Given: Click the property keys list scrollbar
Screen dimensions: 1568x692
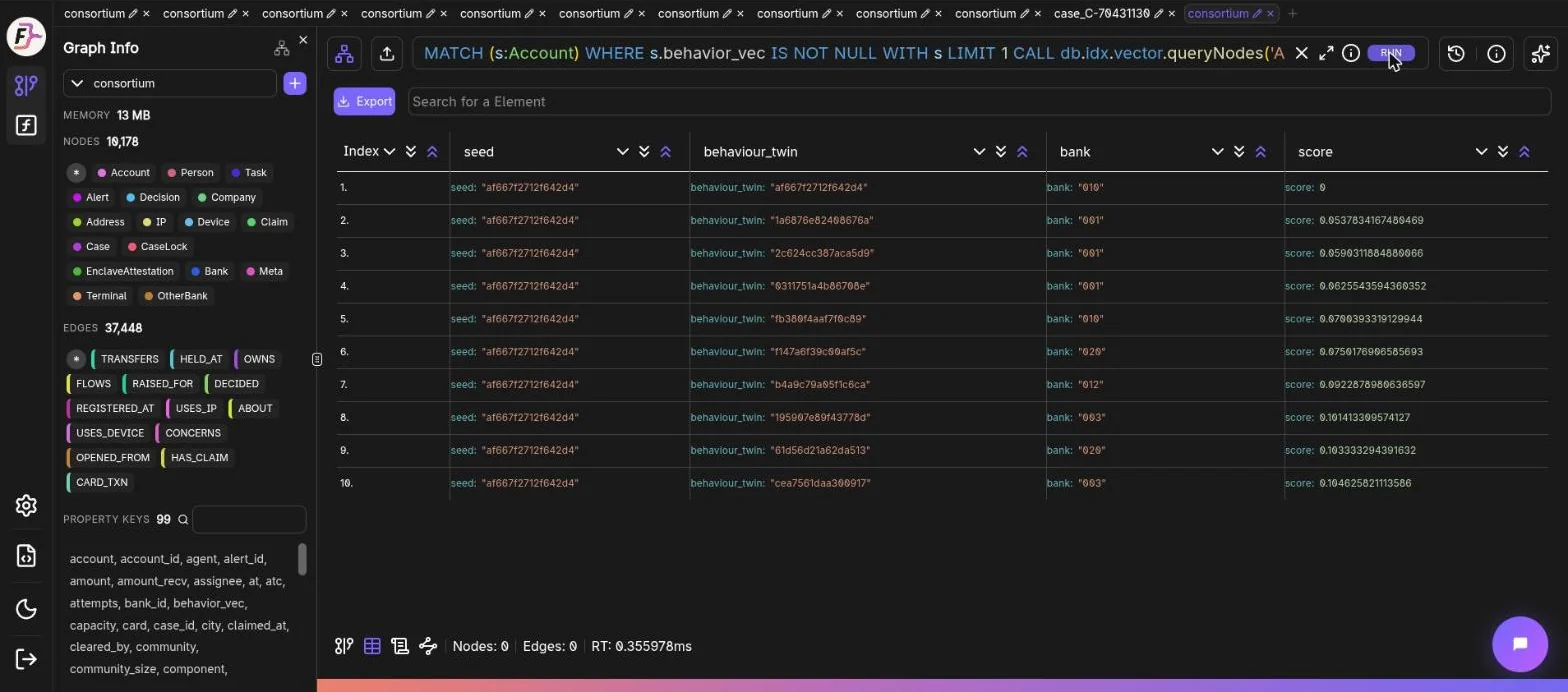Looking at the screenshot, I should click(x=302, y=559).
